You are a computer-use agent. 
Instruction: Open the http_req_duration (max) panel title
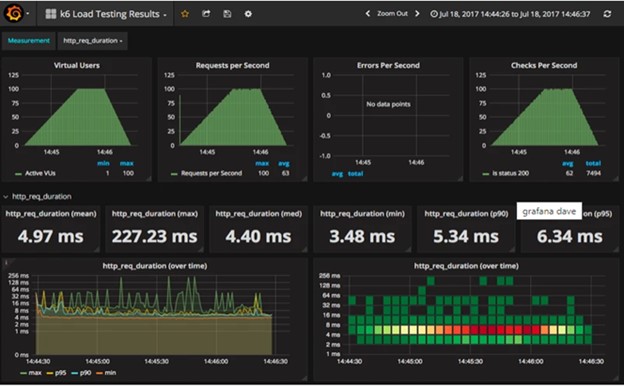[x=154, y=214]
